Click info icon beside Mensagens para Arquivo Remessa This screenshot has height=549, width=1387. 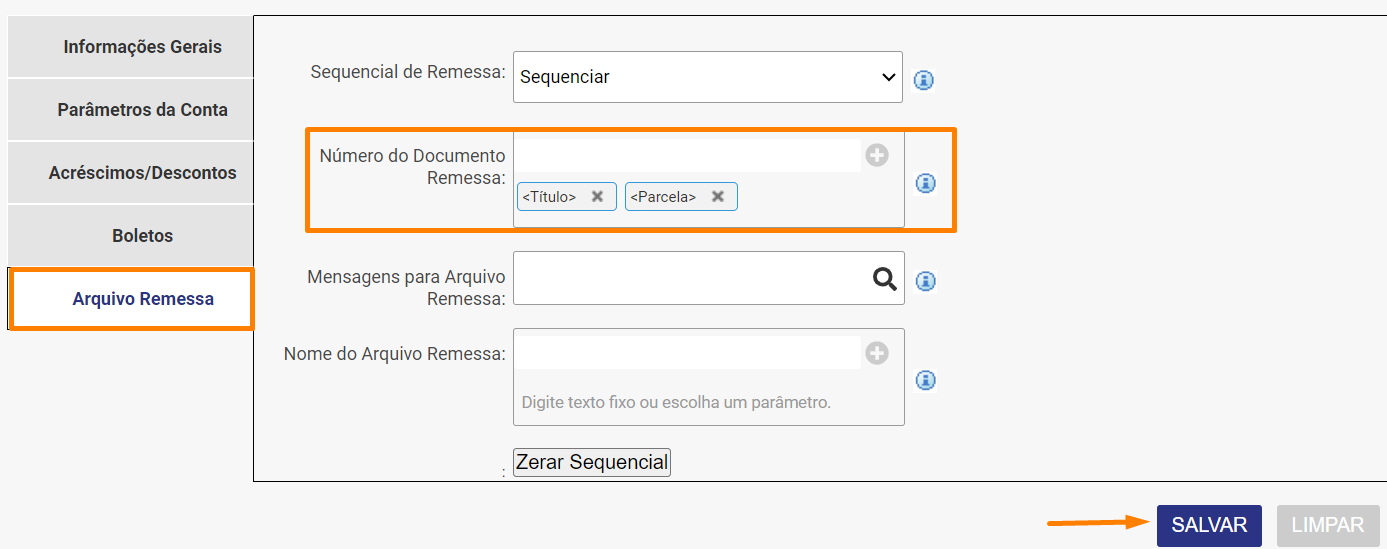(x=926, y=281)
